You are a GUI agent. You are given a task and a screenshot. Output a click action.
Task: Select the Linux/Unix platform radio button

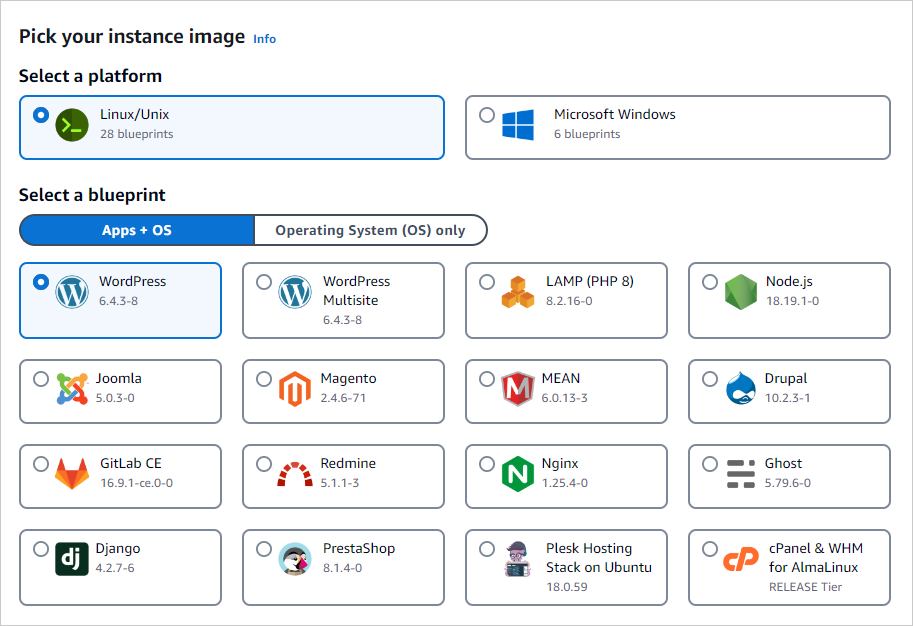pos(41,115)
